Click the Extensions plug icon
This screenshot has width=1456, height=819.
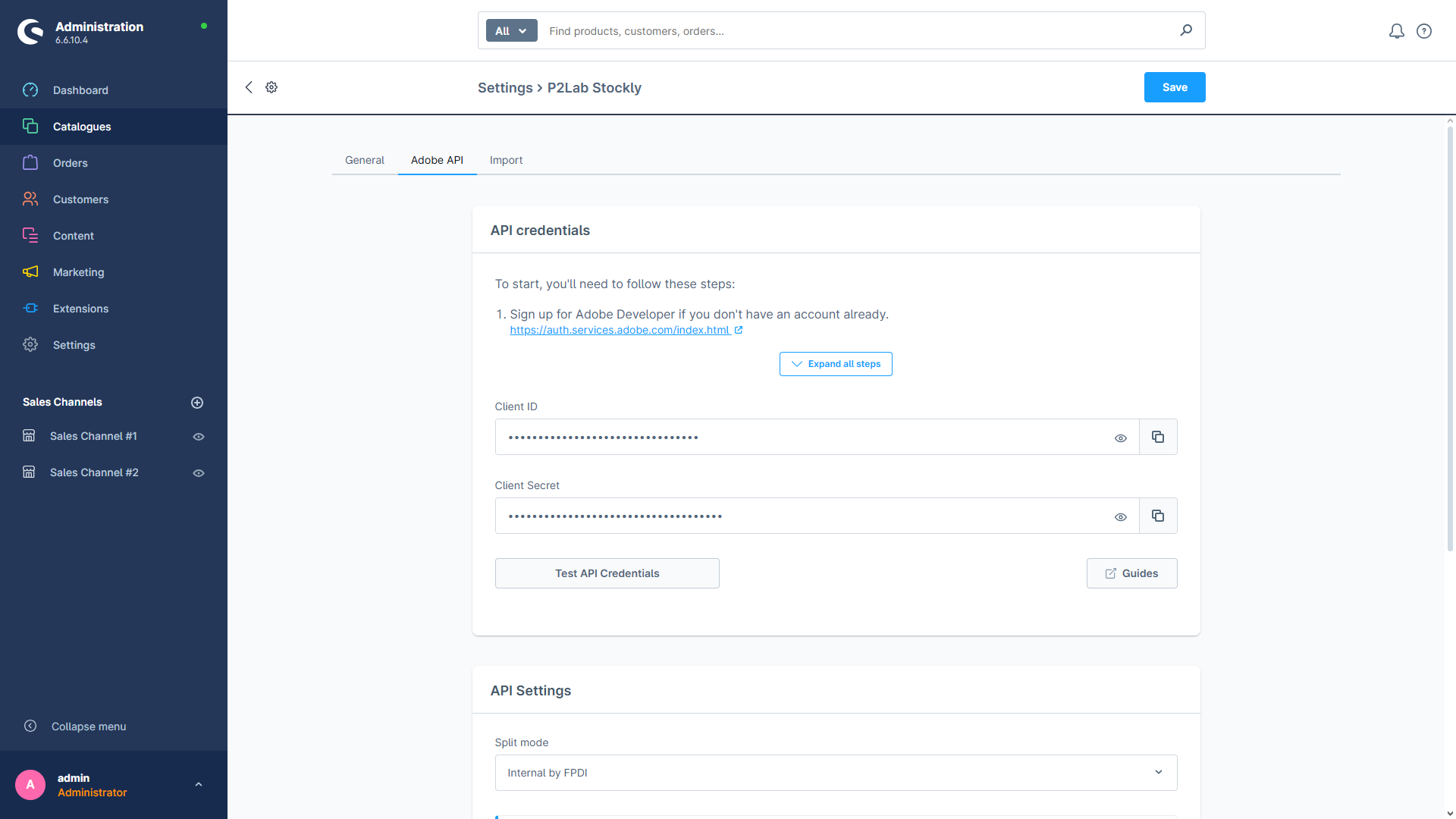[30, 309]
